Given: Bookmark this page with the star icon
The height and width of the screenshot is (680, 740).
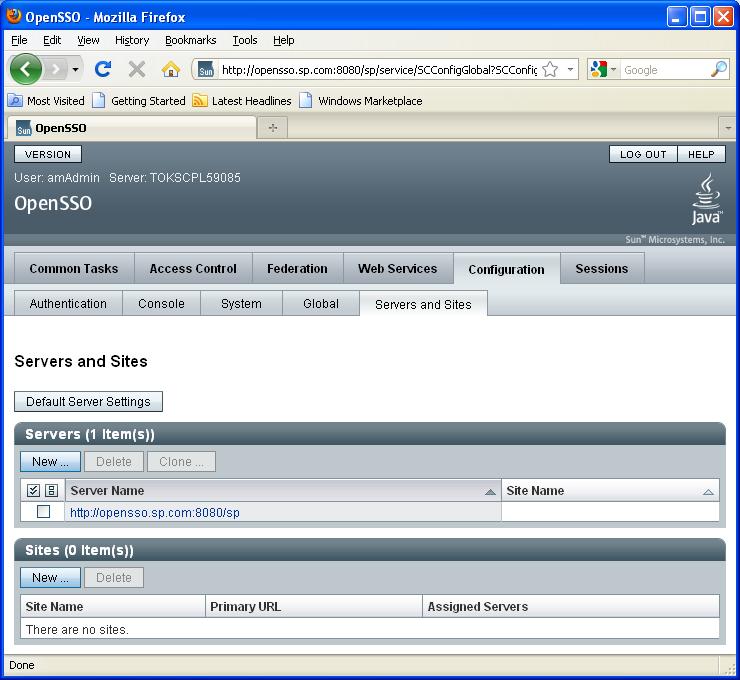Looking at the screenshot, I should [x=550, y=70].
